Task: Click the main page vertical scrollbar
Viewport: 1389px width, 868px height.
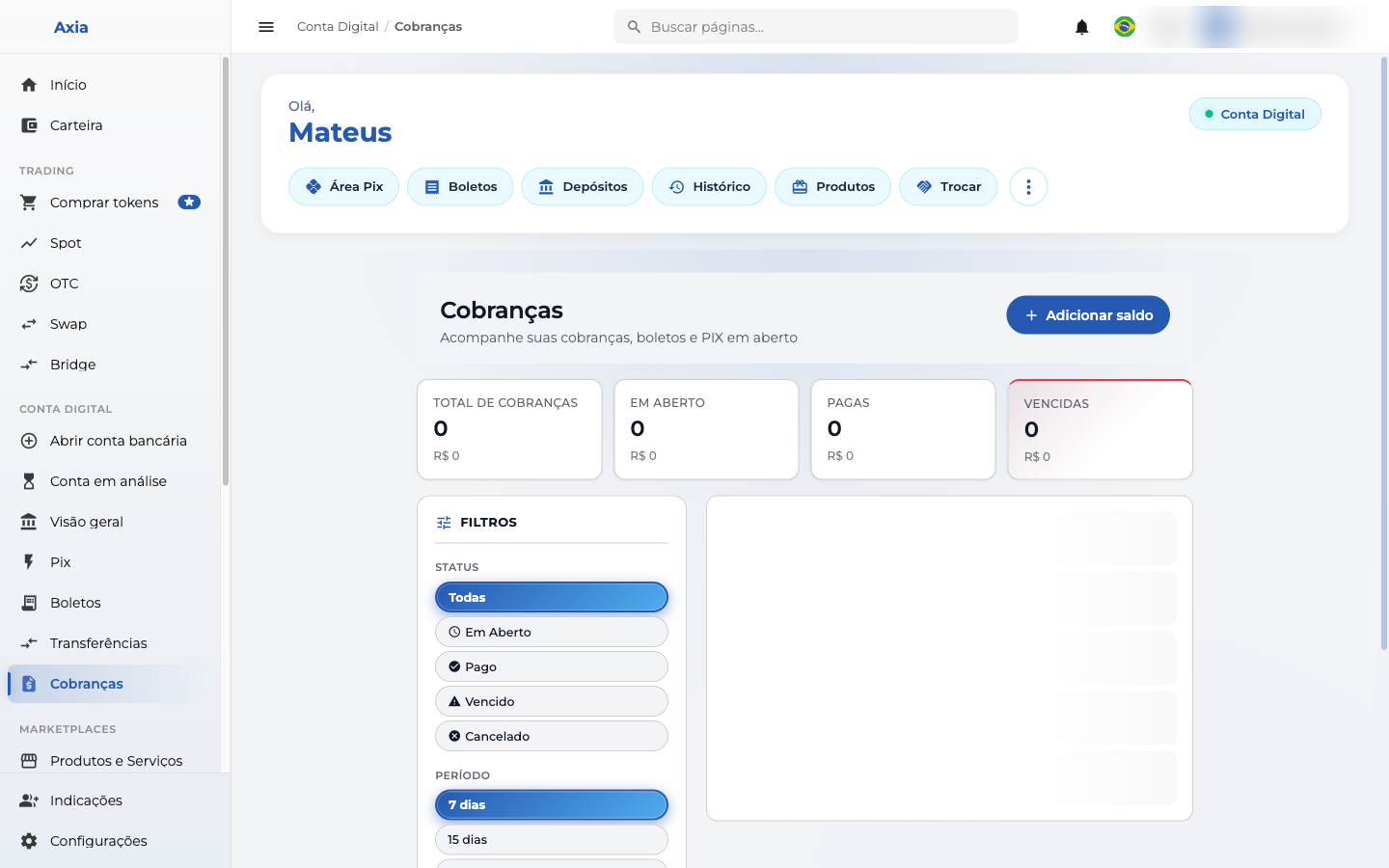Action: 1384,353
